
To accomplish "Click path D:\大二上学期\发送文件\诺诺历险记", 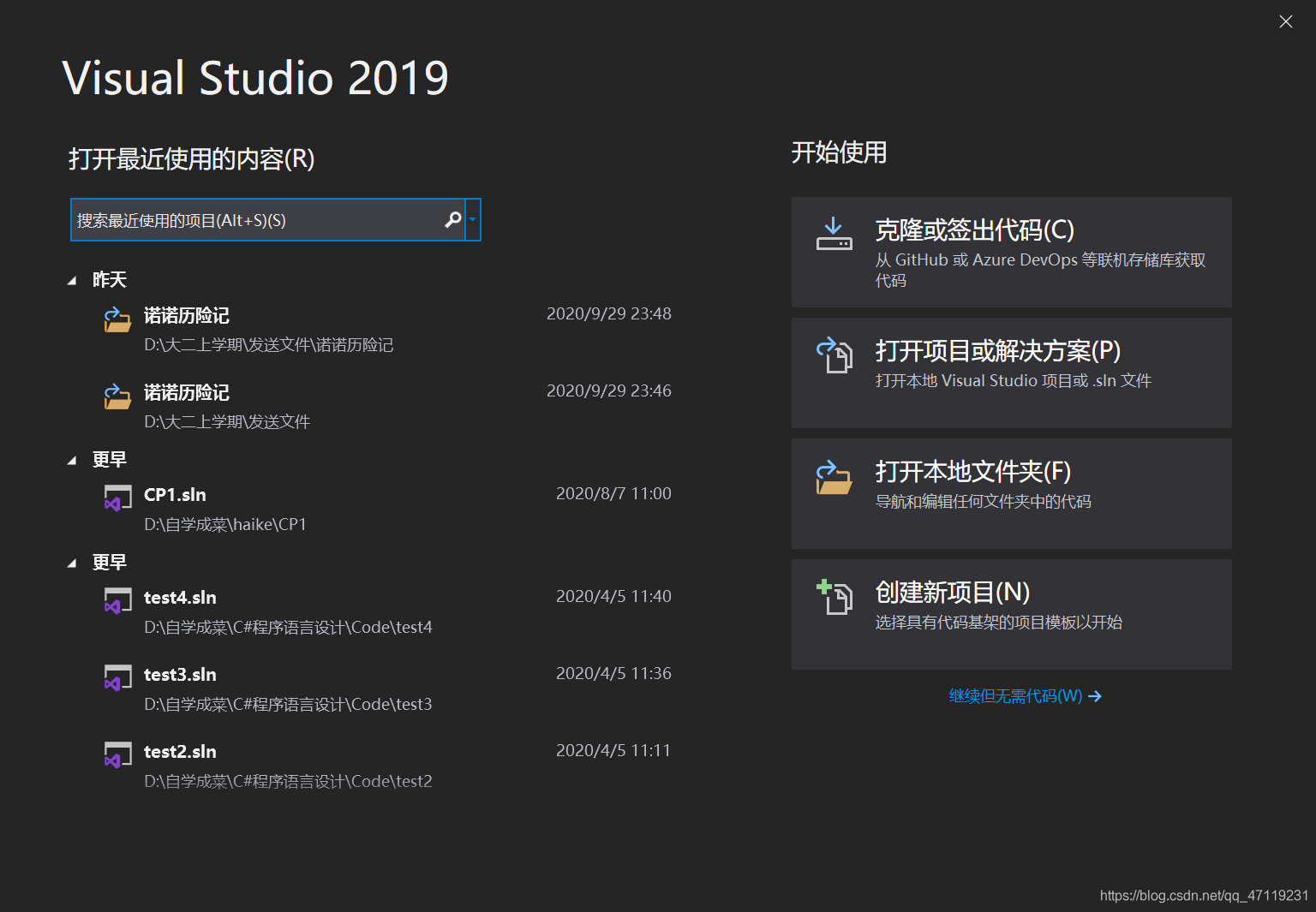I will [x=269, y=345].
